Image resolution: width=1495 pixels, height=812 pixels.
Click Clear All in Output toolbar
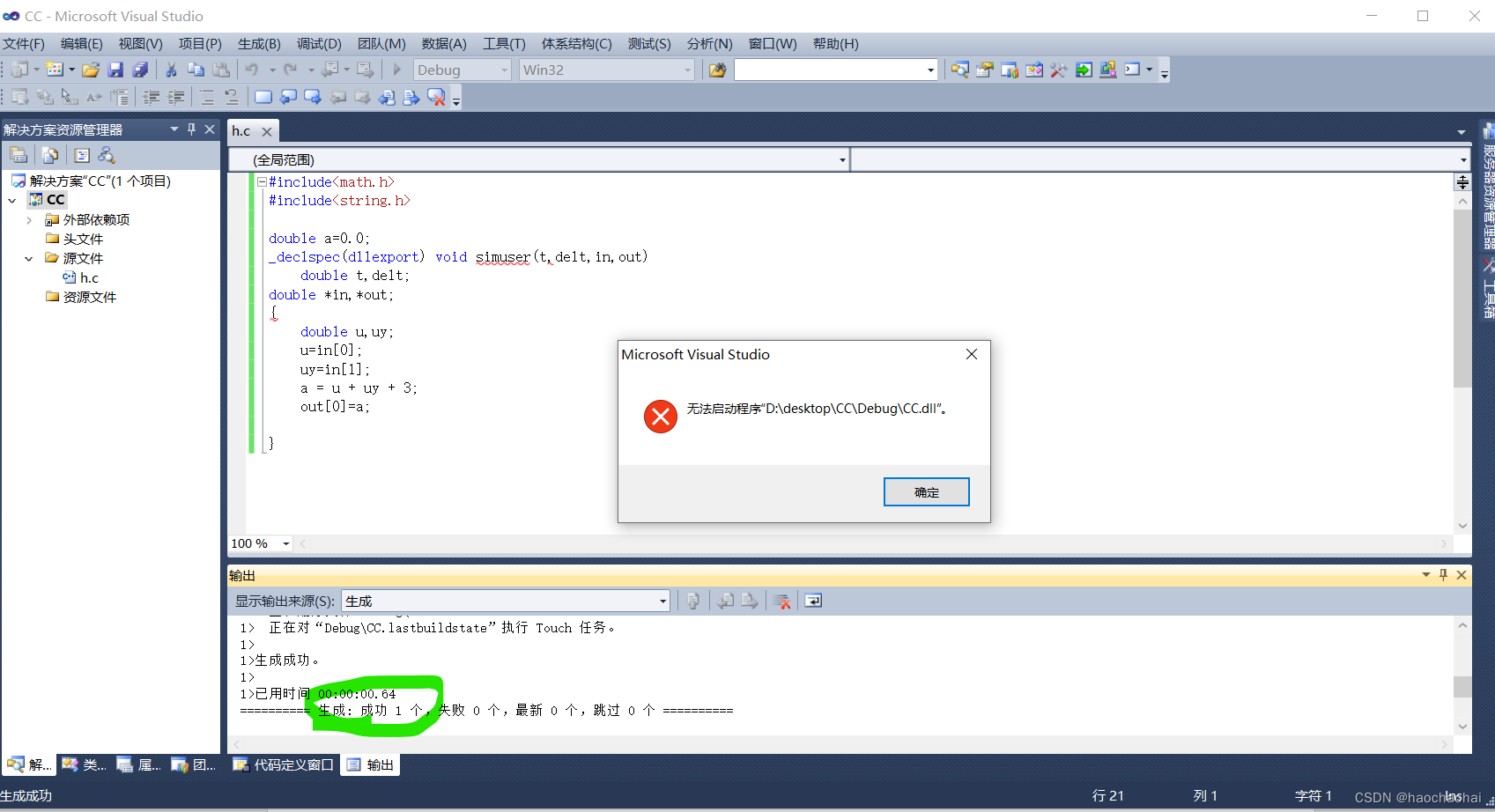(x=781, y=601)
